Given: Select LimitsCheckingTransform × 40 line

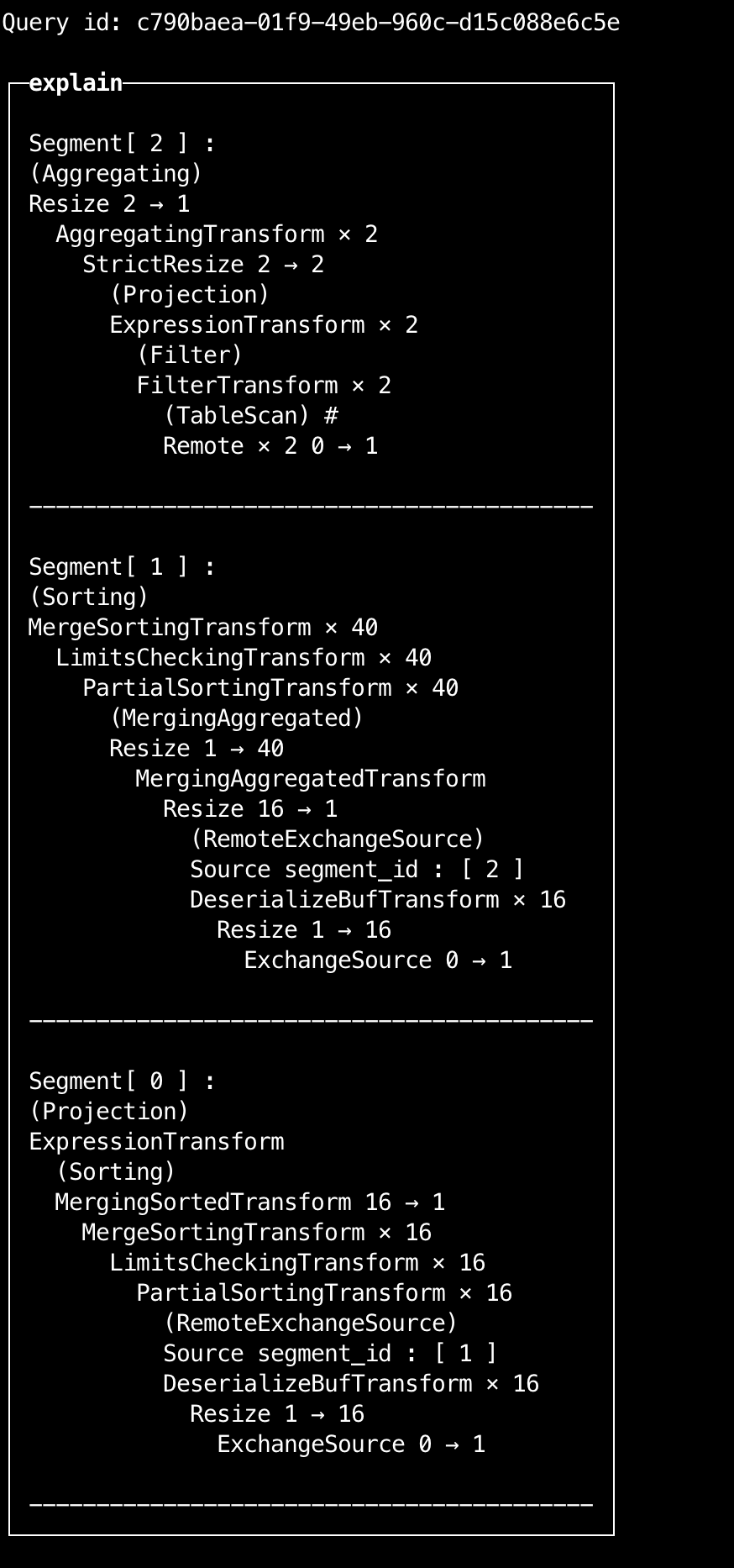Looking at the screenshot, I should [x=244, y=658].
